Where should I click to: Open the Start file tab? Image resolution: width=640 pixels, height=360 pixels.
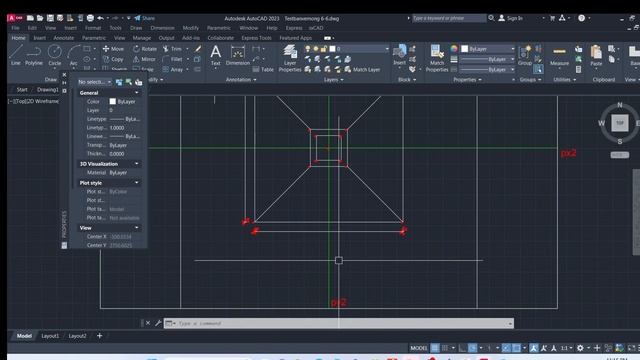point(22,89)
